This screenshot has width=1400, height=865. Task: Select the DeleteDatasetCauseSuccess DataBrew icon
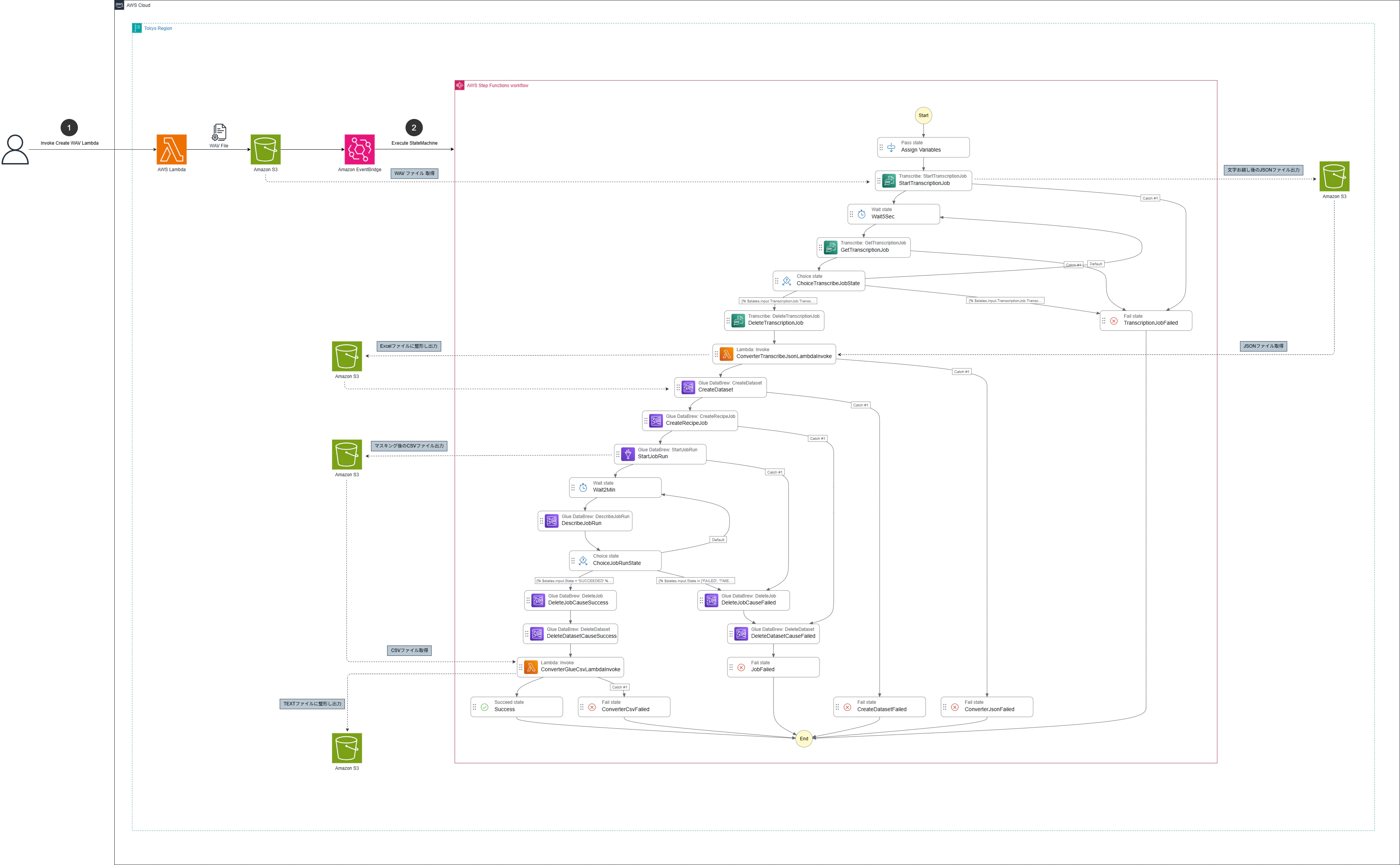(537, 634)
